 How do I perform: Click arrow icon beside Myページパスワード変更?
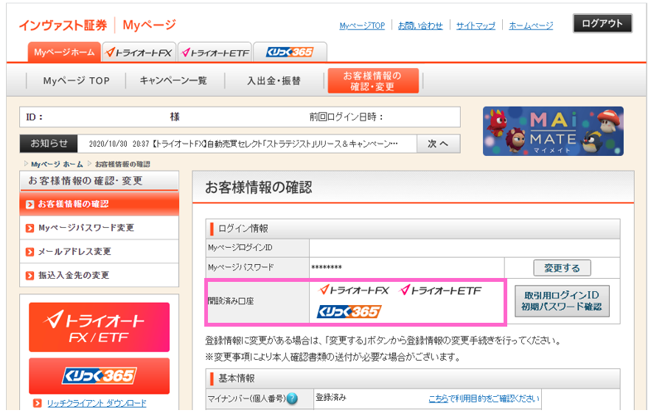(x=30, y=228)
